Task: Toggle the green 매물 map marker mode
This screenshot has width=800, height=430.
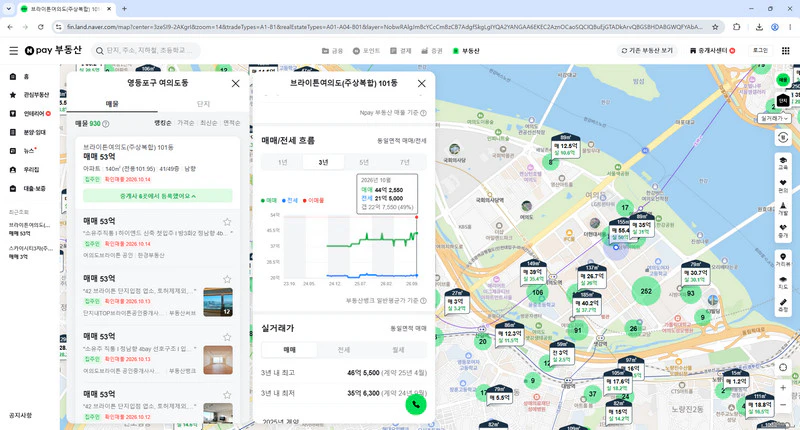Action: point(783,80)
